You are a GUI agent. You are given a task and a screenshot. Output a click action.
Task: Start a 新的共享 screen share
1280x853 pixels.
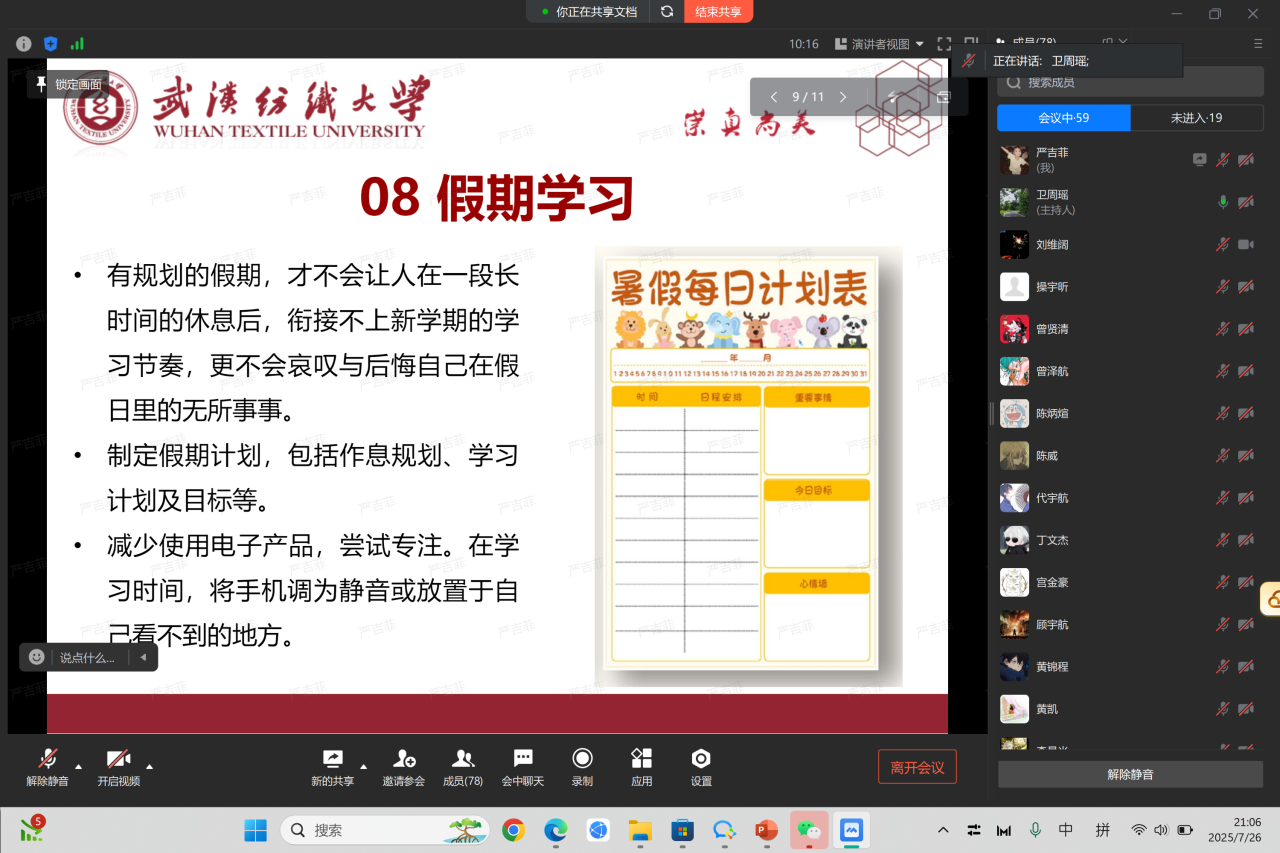[332, 760]
